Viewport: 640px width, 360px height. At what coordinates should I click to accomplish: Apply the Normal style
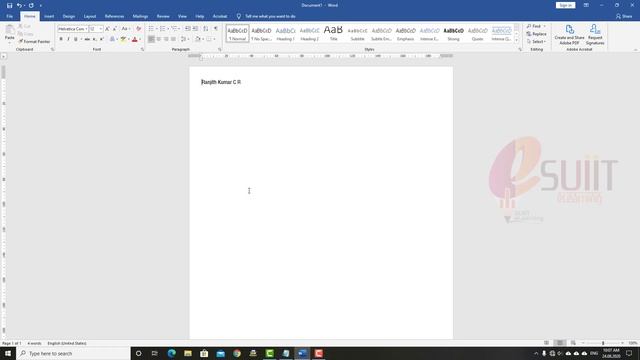coord(237,33)
